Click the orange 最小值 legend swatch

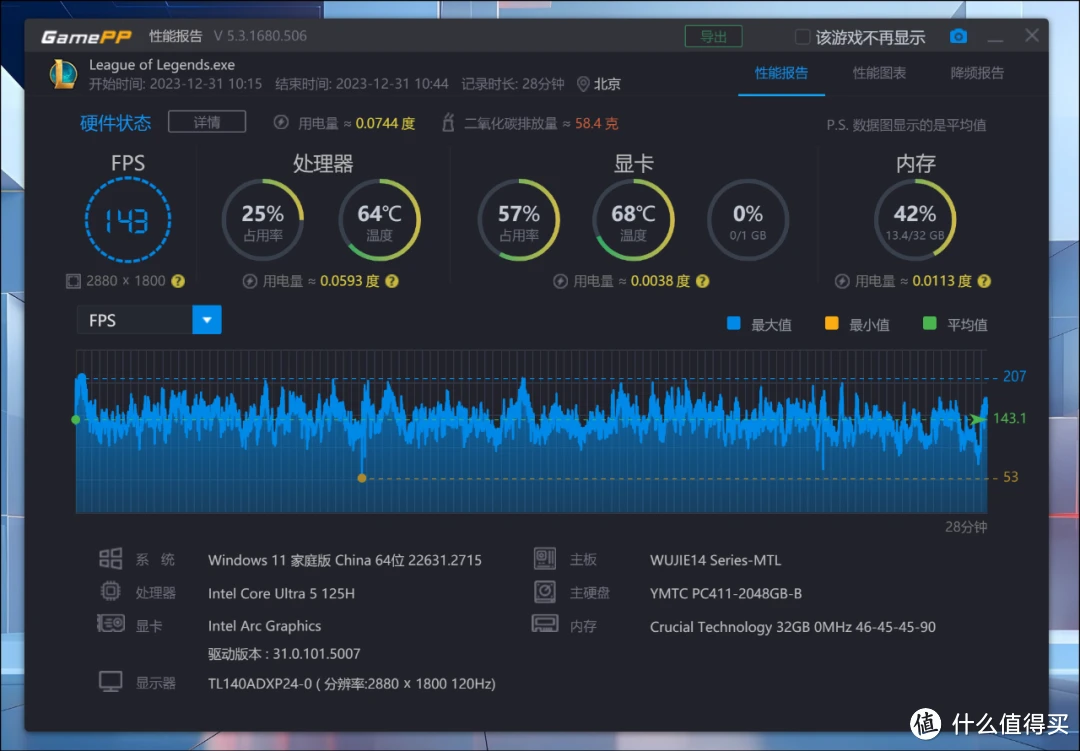831,323
